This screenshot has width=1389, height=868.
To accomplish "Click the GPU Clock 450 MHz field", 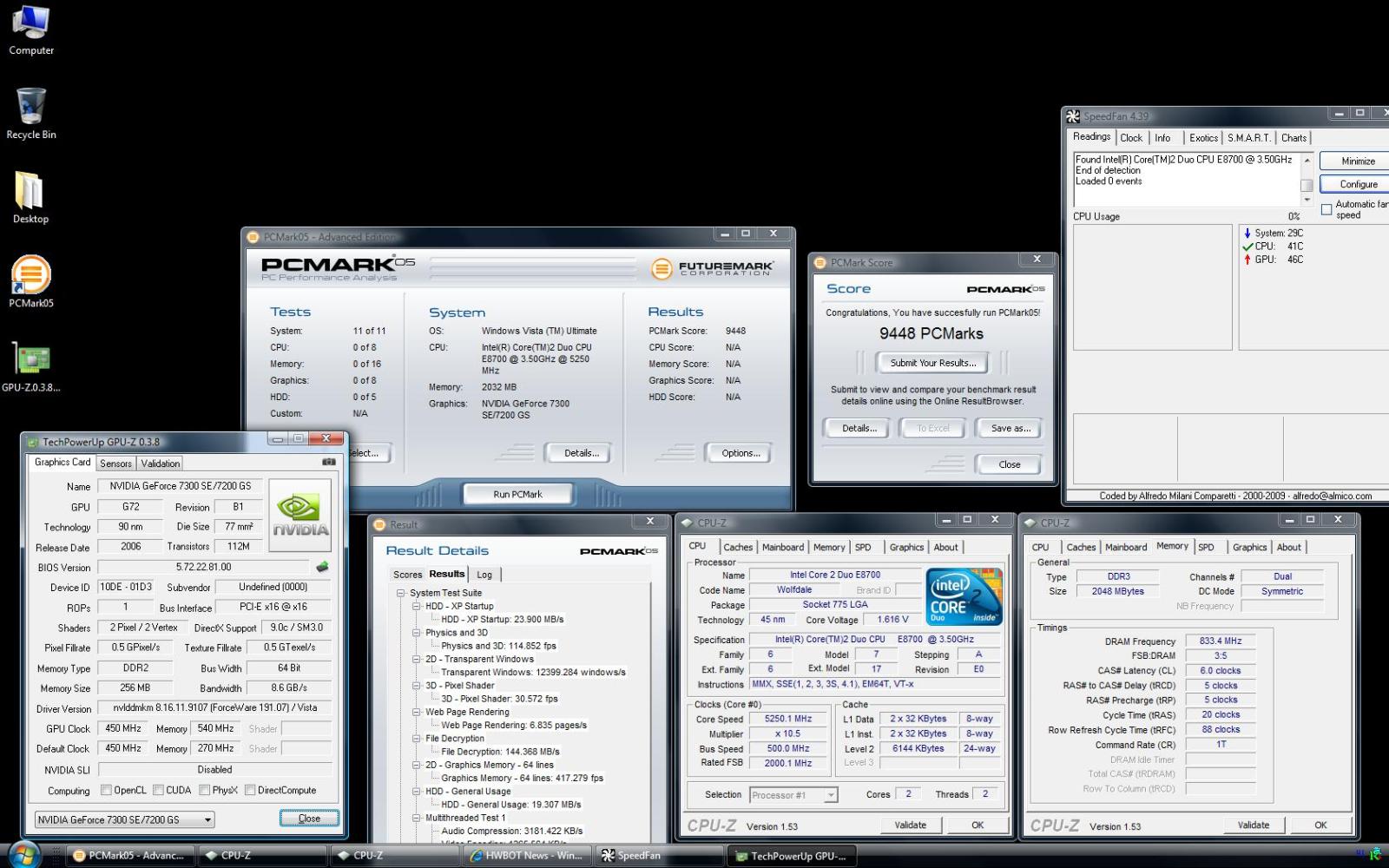I will 123,728.
